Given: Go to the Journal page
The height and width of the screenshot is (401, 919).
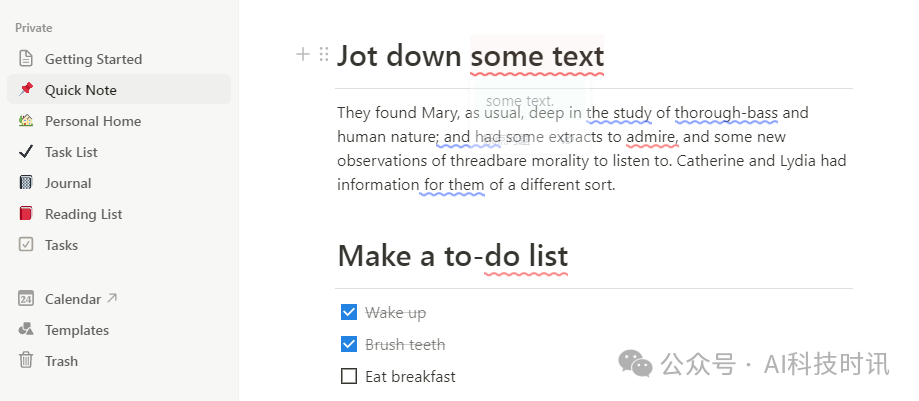Looking at the screenshot, I should [x=68, y=183].
